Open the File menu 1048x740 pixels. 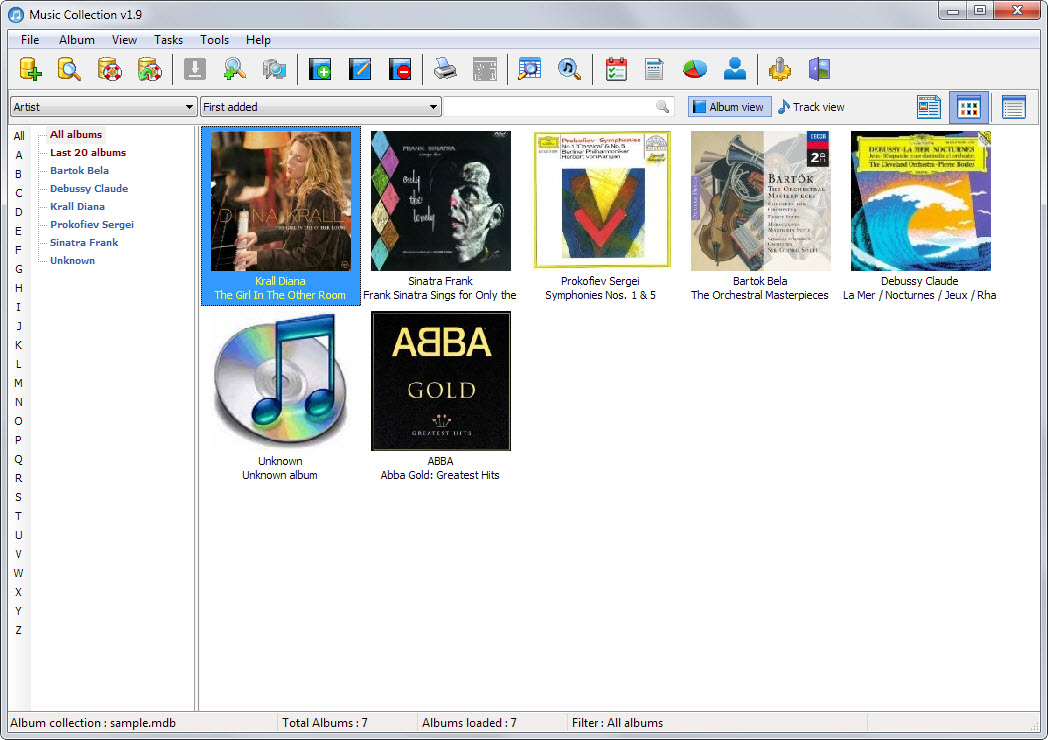pos(30,40)
